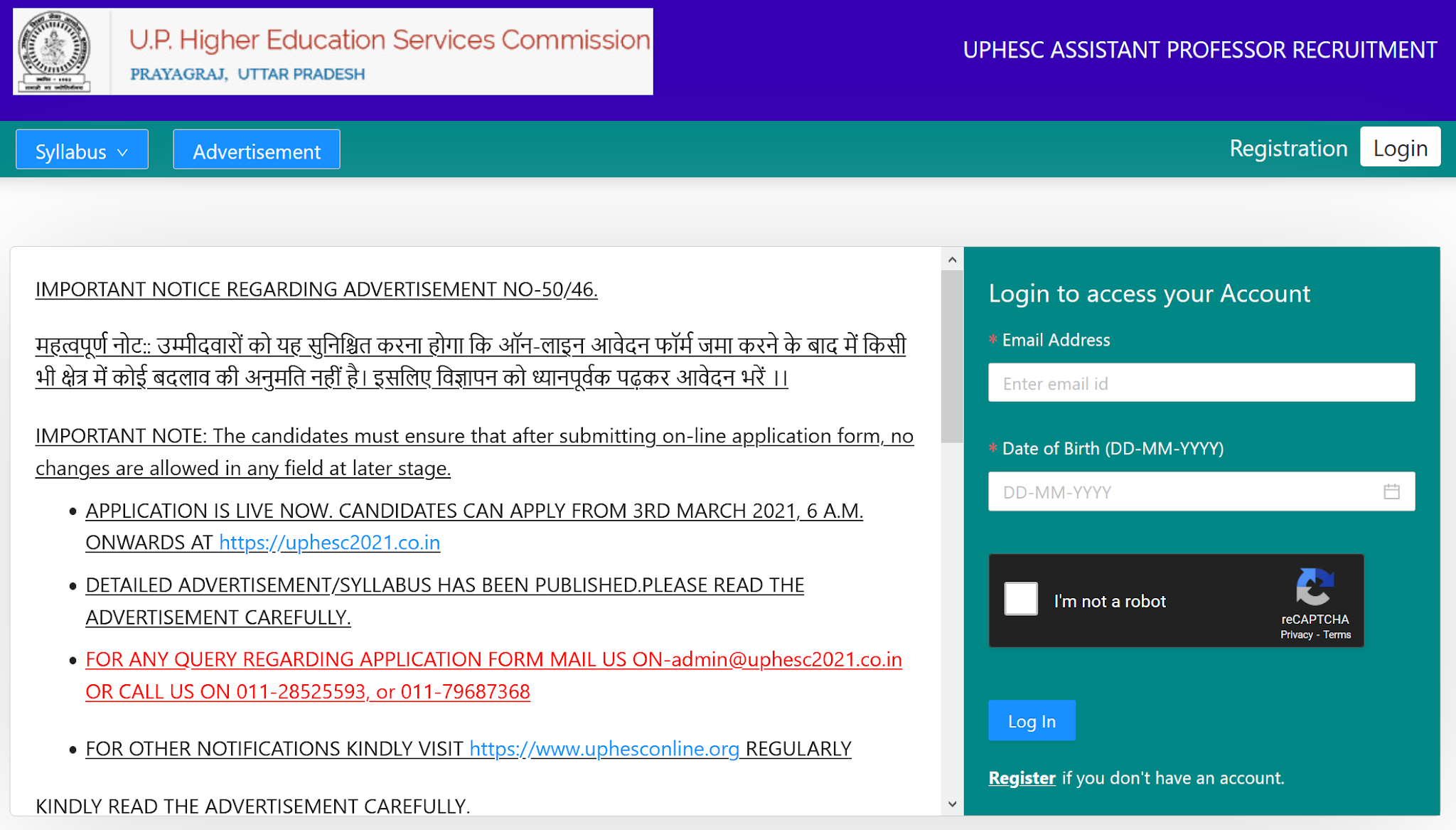
Task: Click scroll down arrow in notice panel
Action: click(952, 804)
